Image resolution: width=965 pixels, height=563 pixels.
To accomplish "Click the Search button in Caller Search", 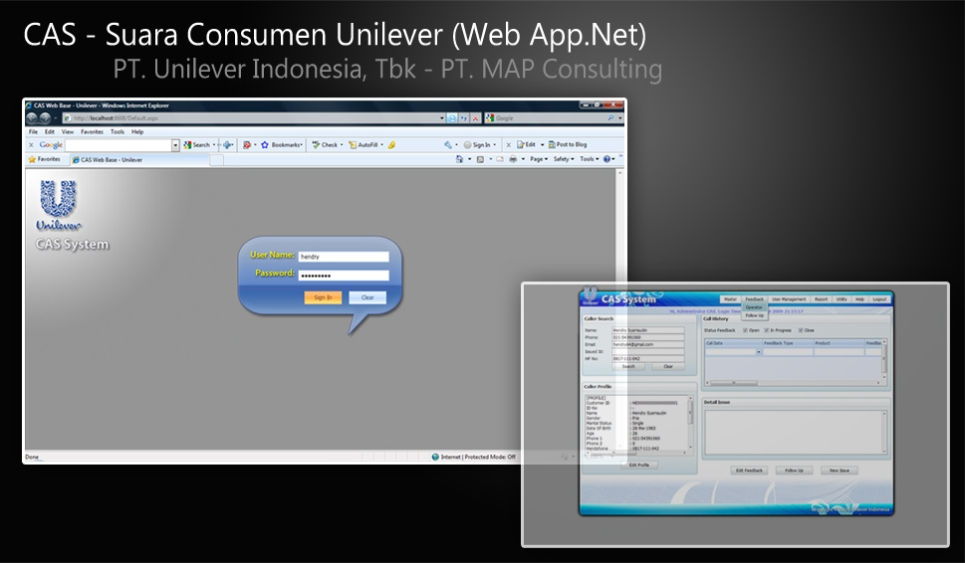I will [x=628, y=366].
